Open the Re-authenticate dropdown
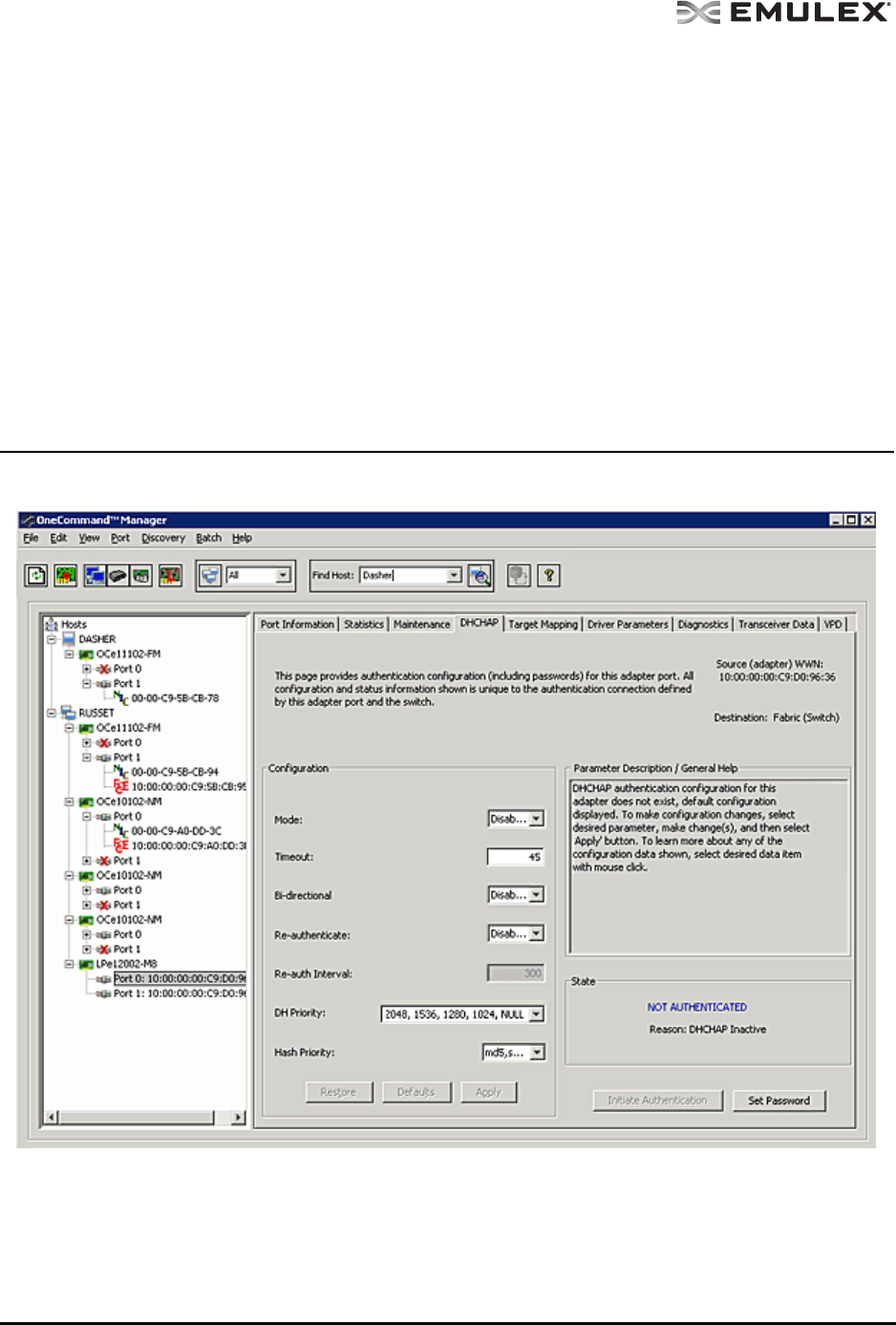The image size is (896, 1325). (537, 933)
